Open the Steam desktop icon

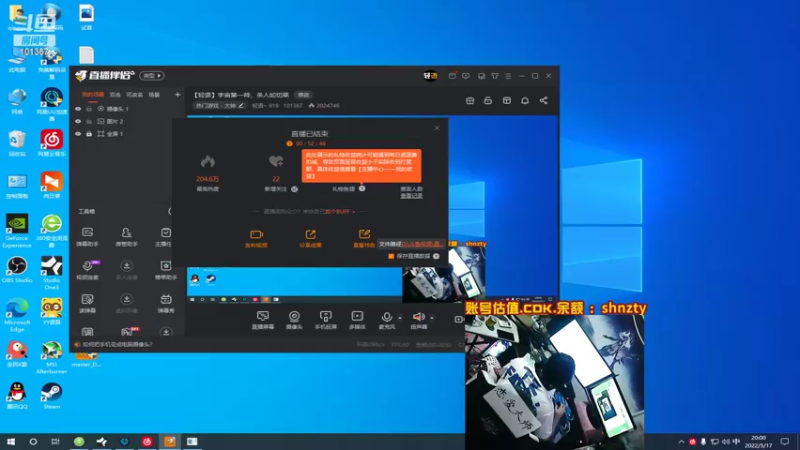pyautogui.click(x=52, y=396)
